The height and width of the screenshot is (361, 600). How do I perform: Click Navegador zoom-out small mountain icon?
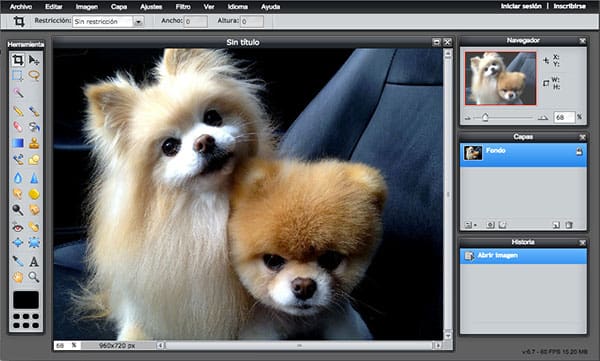468,118
